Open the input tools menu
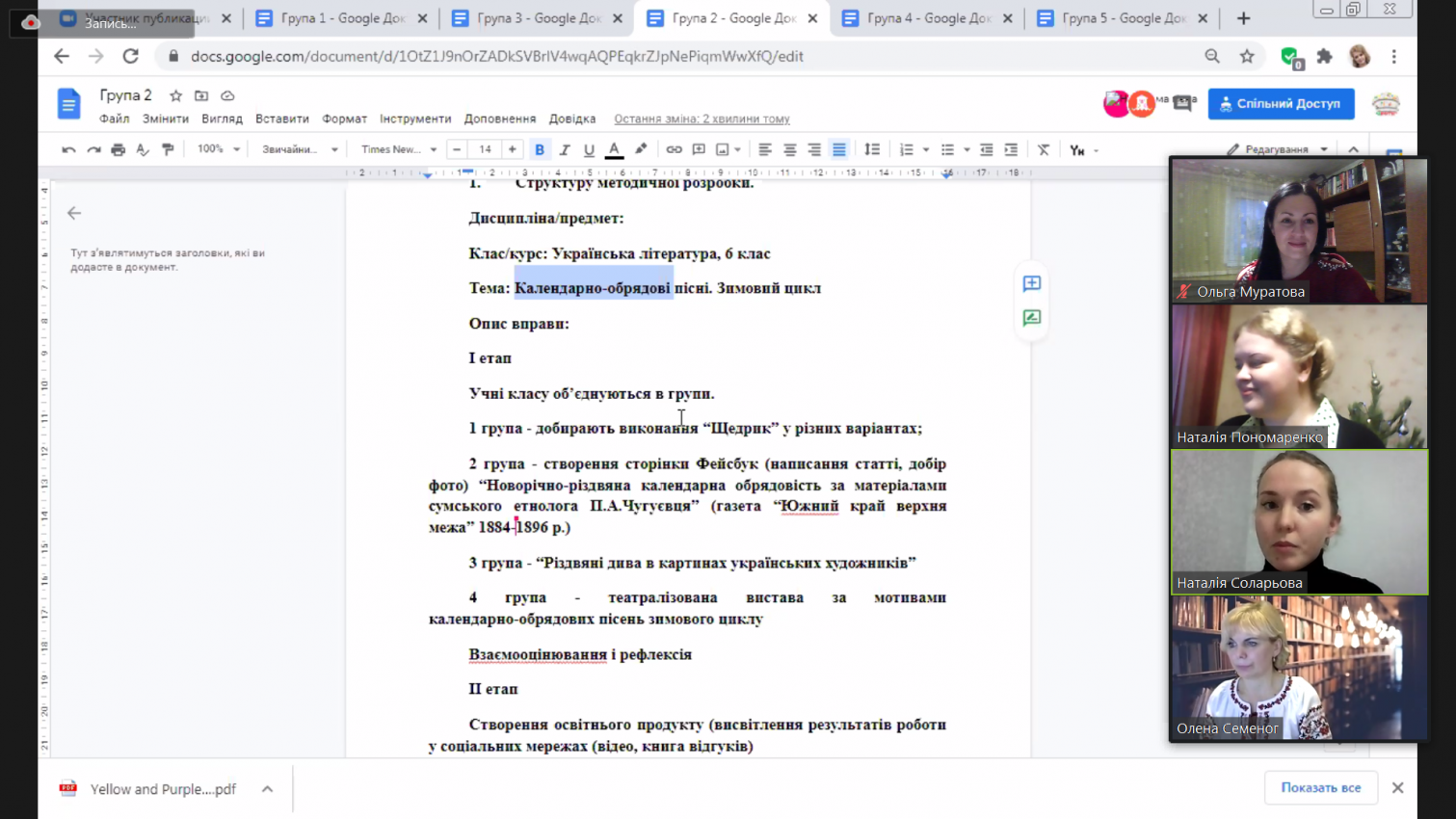Viewport: 1456px width, 819px height. [x=1083, y=150]
